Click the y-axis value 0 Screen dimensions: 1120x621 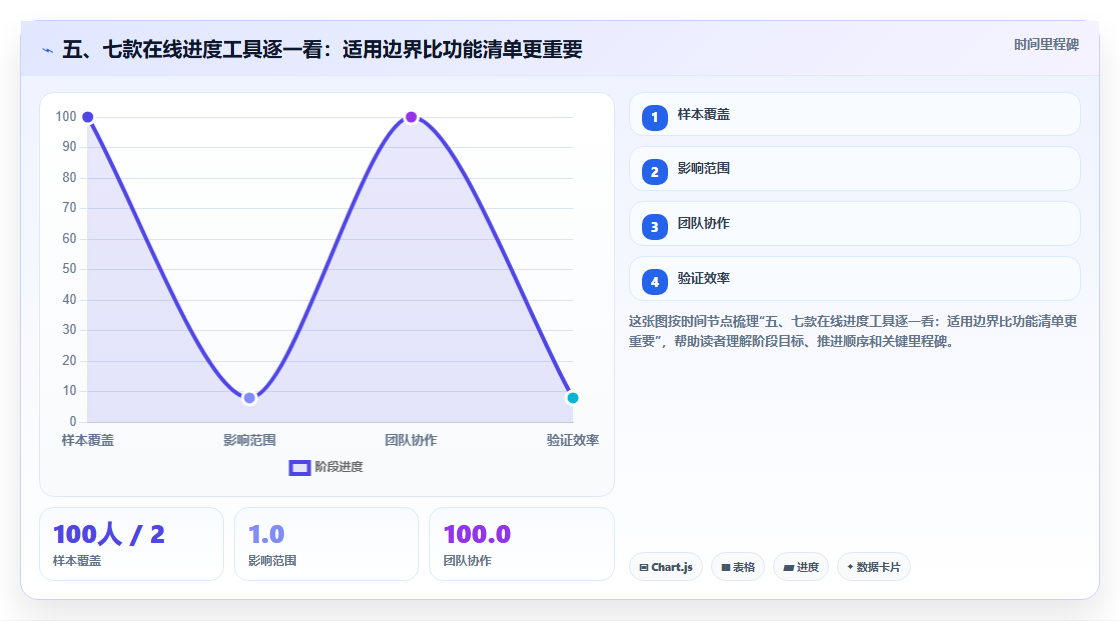(x=73, y=422)
